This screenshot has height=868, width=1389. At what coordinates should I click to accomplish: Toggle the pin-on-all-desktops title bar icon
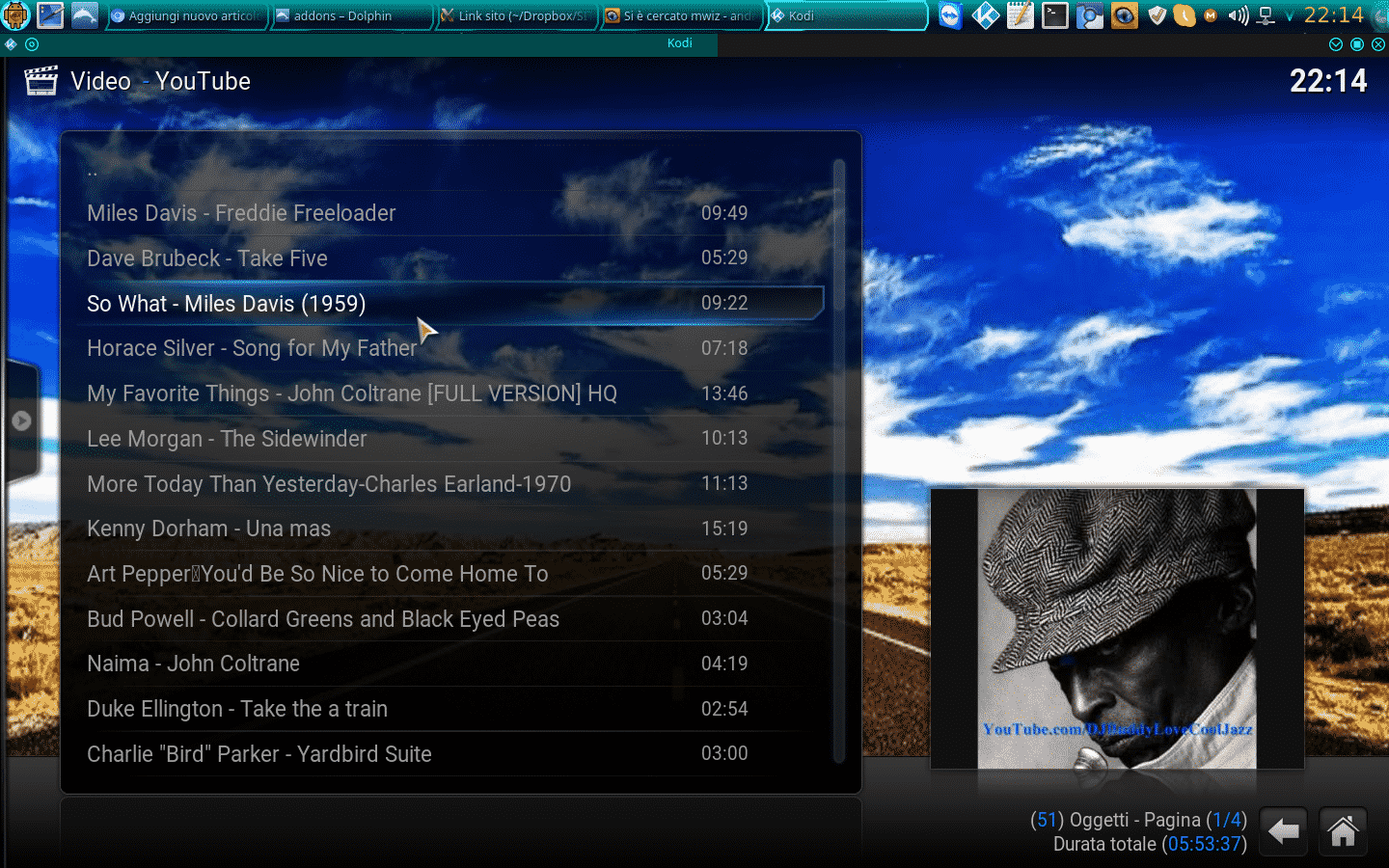(x=32, y=44)
